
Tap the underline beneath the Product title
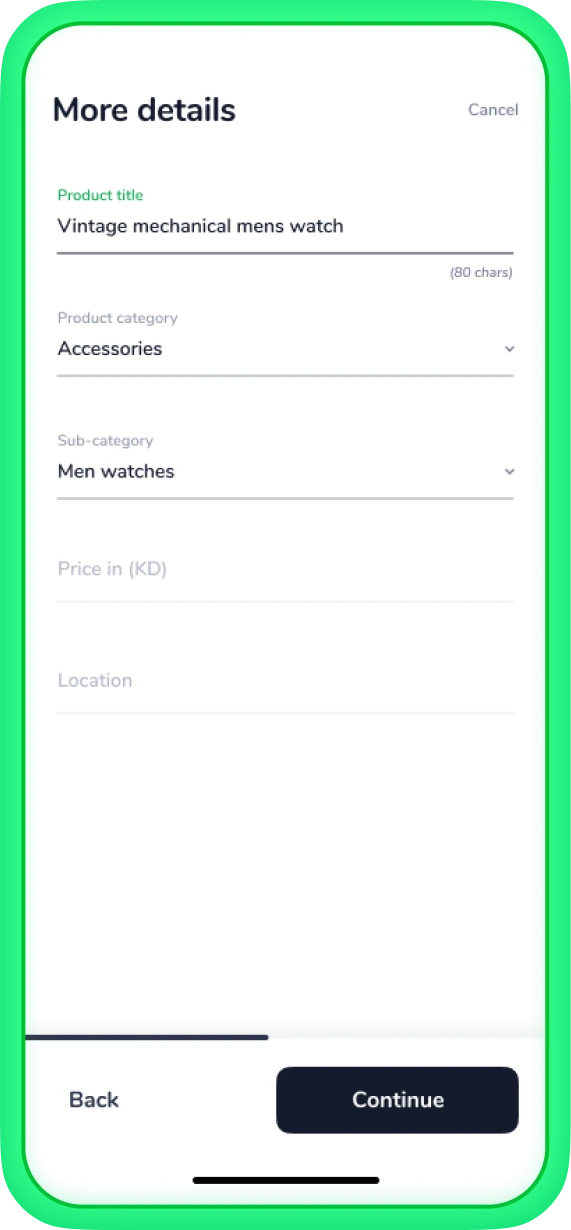click(285, 254)
